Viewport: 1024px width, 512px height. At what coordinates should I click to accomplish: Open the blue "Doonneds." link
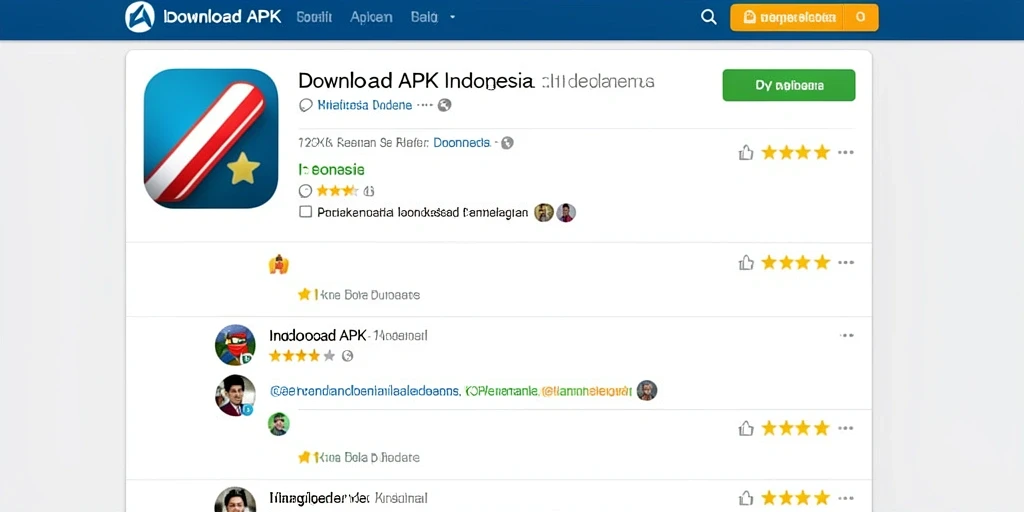pyautogui.click(x=462, y=142)
